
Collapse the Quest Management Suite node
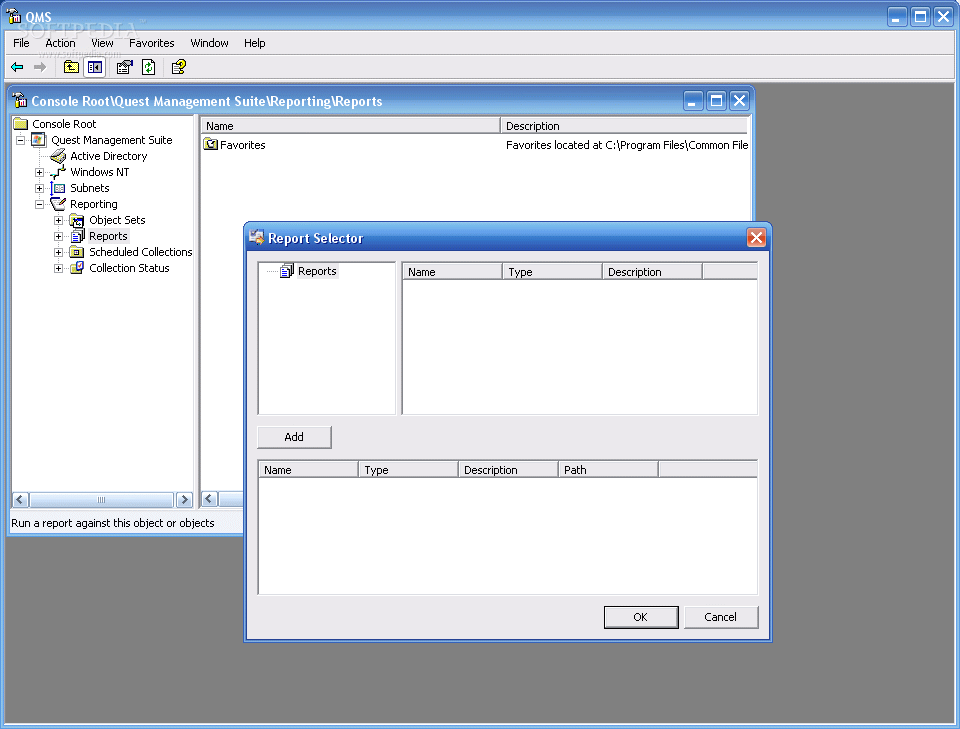20,140
